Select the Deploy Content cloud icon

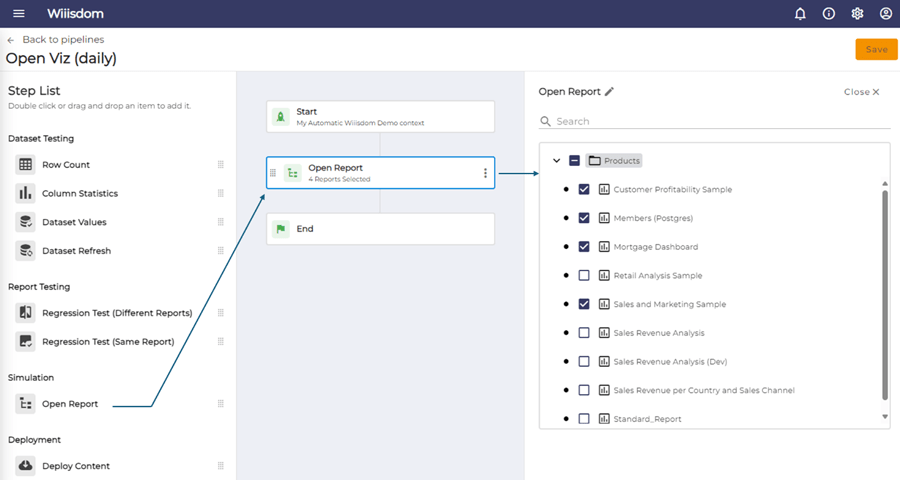(25, 466)
